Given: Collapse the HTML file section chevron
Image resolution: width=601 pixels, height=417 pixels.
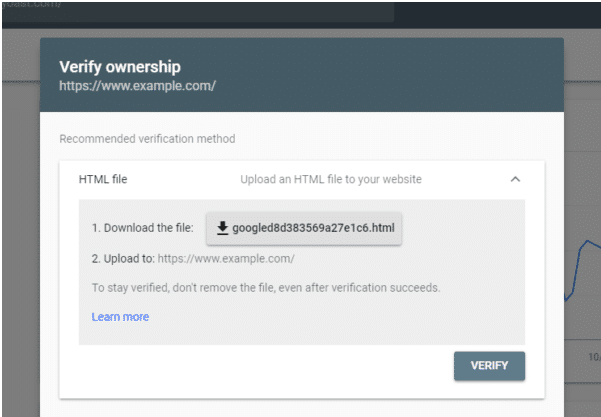Looking at the screenshot, I should (516, 179).
